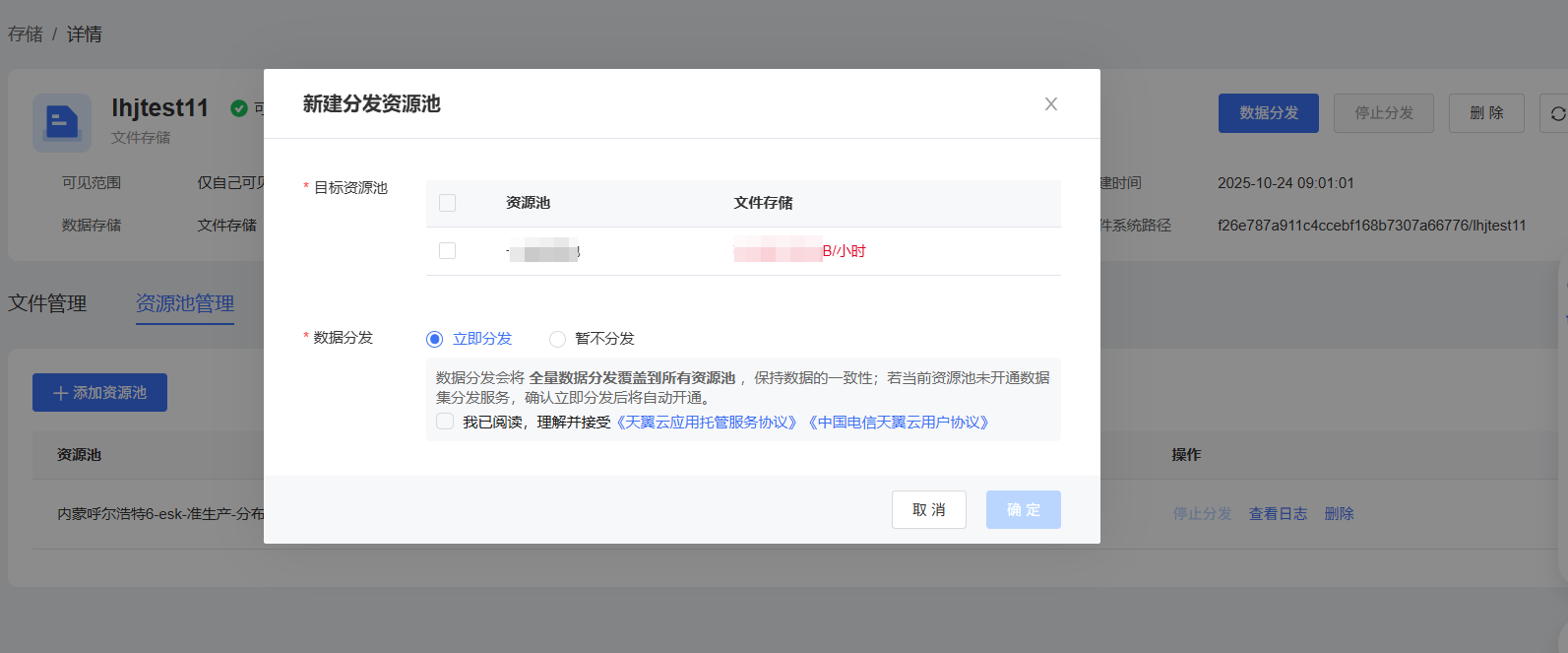The width and height of the screenshot is (1568, 653).
Task: Tick the select-all checkbox in table header
Action: 448,203
